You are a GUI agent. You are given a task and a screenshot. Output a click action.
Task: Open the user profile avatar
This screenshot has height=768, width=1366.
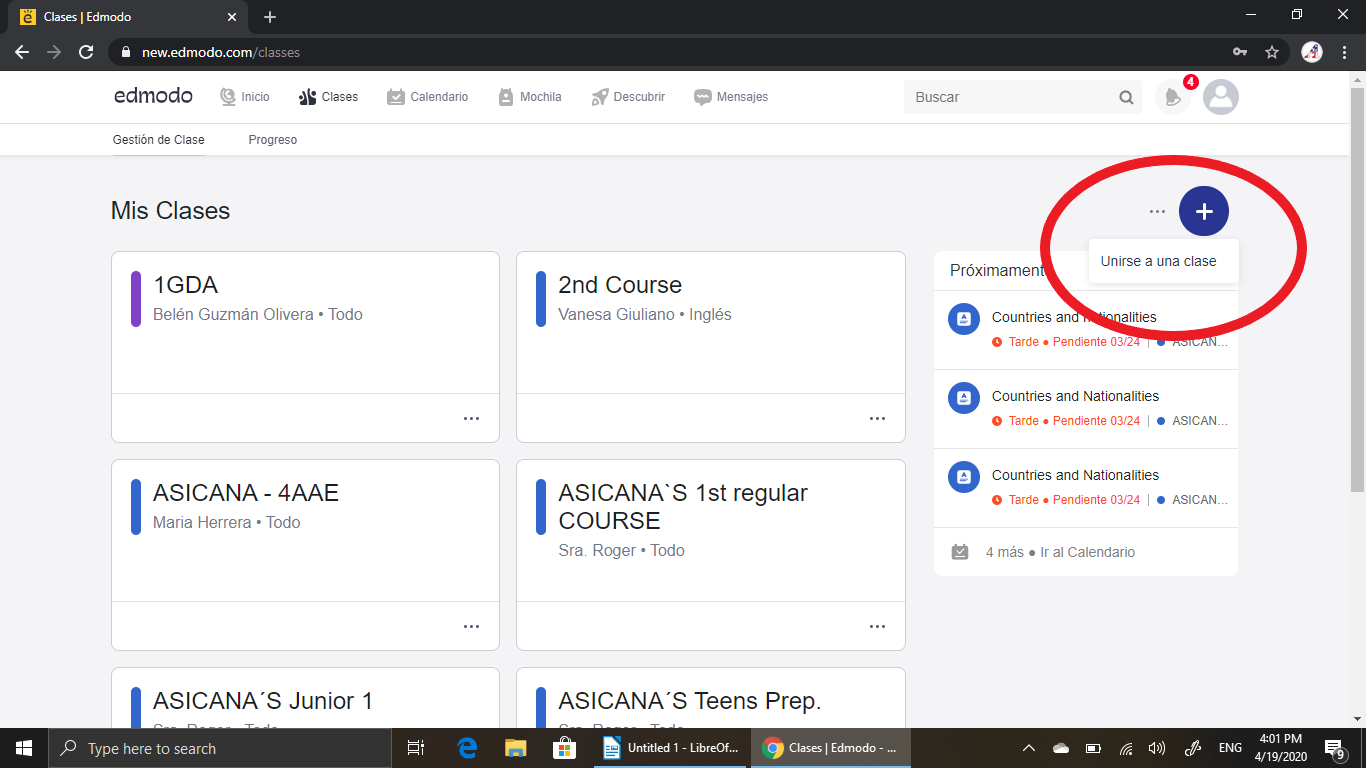[x=1221, y=97]
